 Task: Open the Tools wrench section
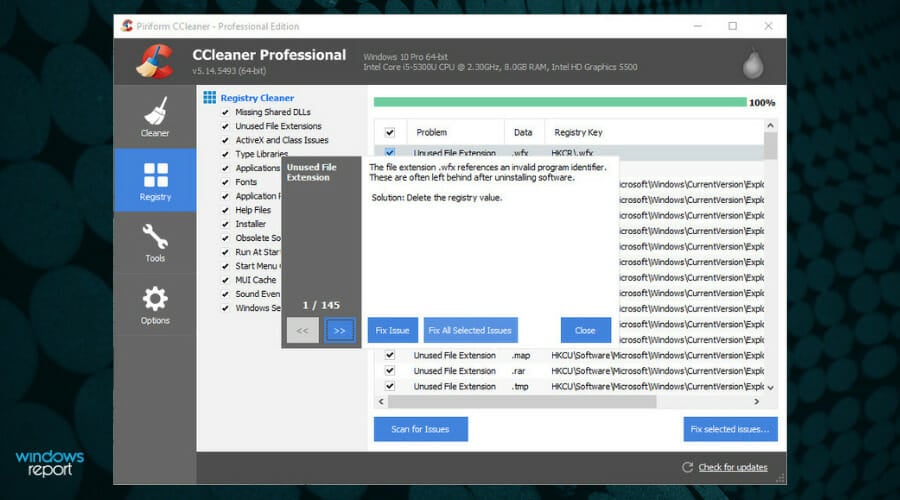click(155, 243)
